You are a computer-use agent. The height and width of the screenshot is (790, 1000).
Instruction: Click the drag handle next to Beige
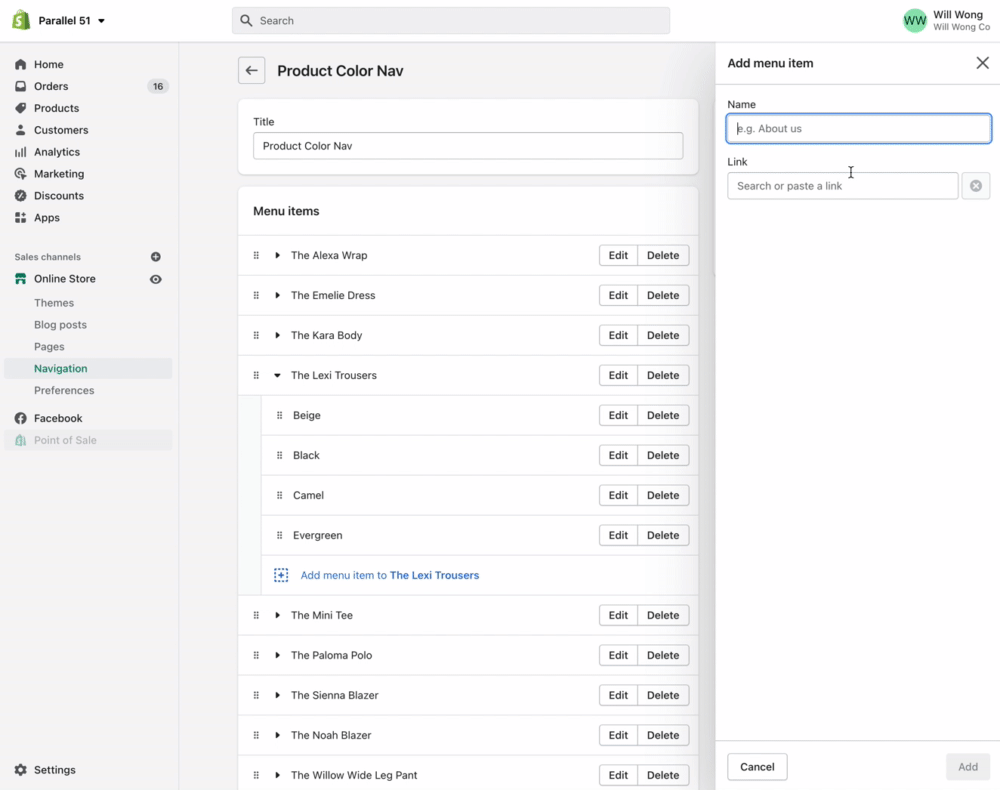click(279, 415)
